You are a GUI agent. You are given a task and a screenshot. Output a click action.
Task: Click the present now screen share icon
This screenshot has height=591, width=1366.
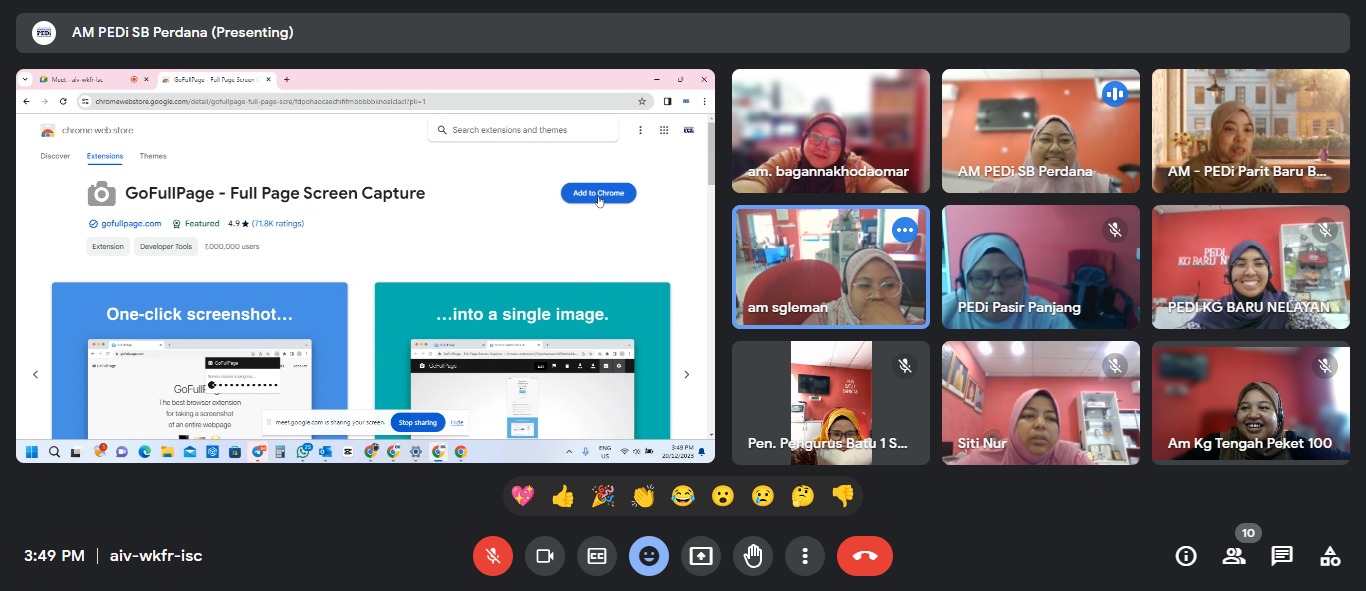(x=701, y=556)
